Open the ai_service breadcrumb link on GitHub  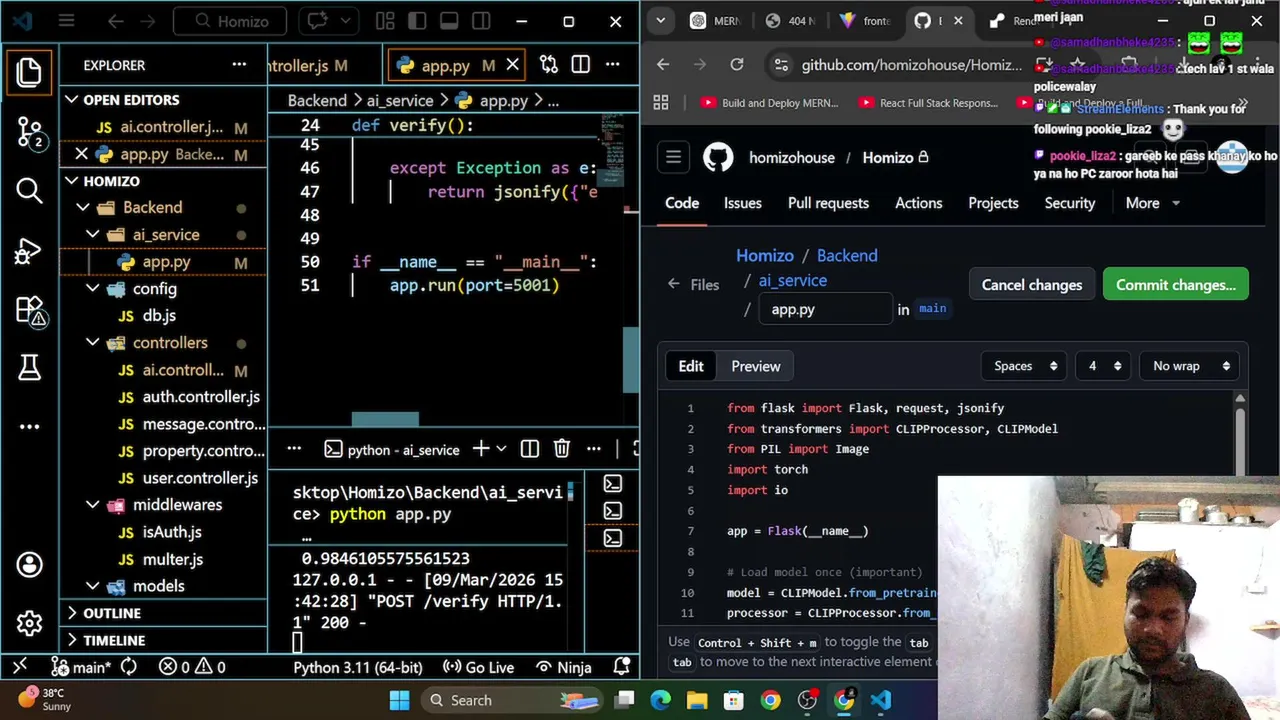click(x=792, y=281)
